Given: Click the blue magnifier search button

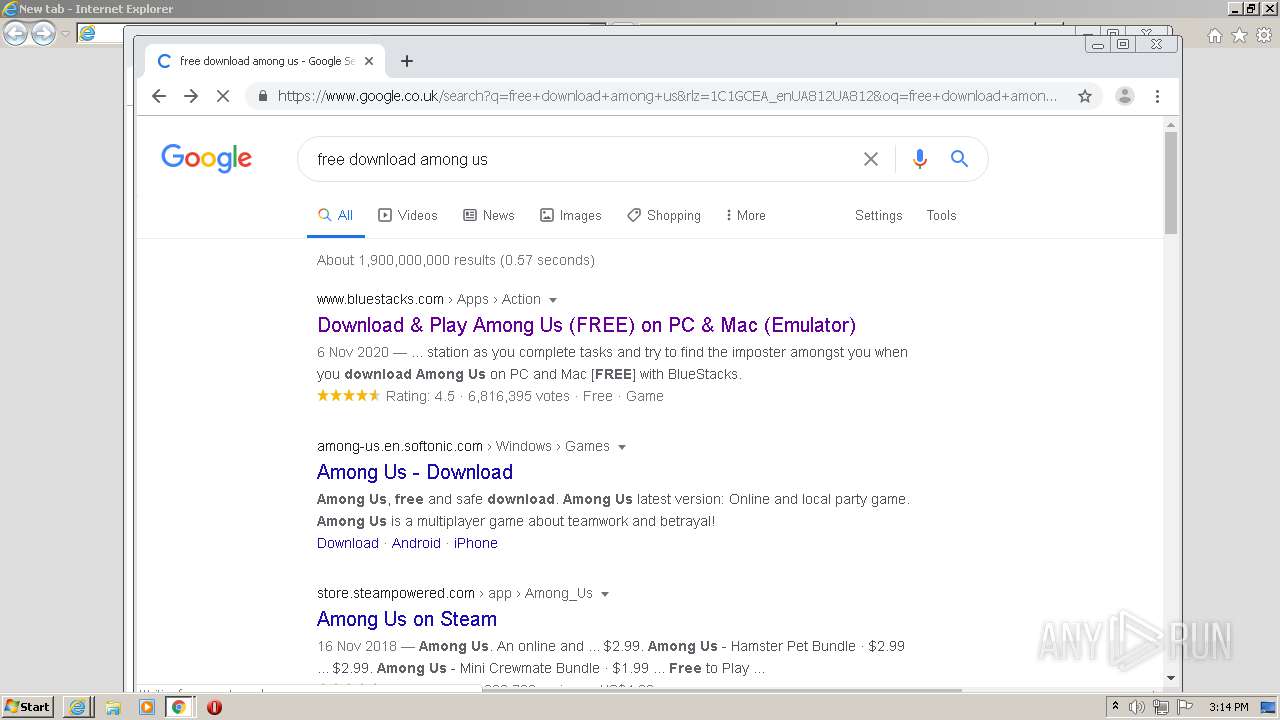Looking at the screenshot, I should [x=959, y=159].
